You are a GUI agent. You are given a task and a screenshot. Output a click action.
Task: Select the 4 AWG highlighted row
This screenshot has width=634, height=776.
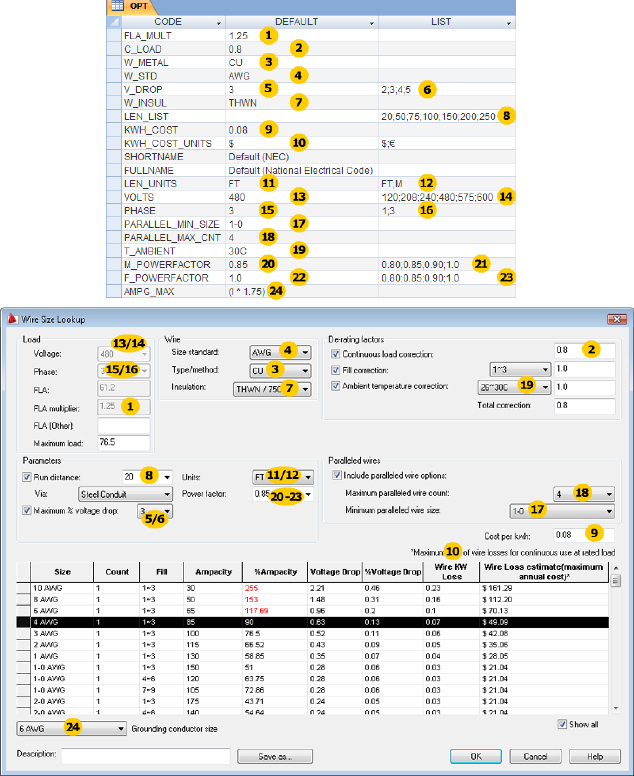312,622
